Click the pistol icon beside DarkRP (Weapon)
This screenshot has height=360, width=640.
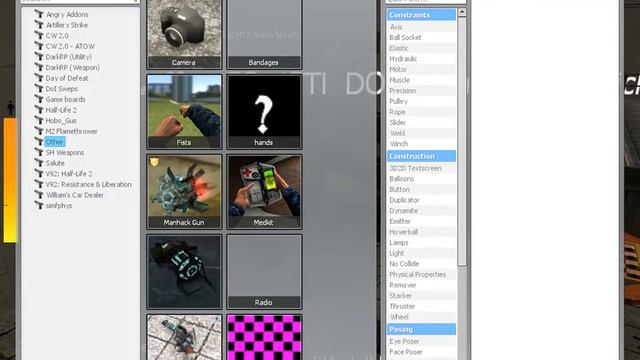click(x=39, y=67)
